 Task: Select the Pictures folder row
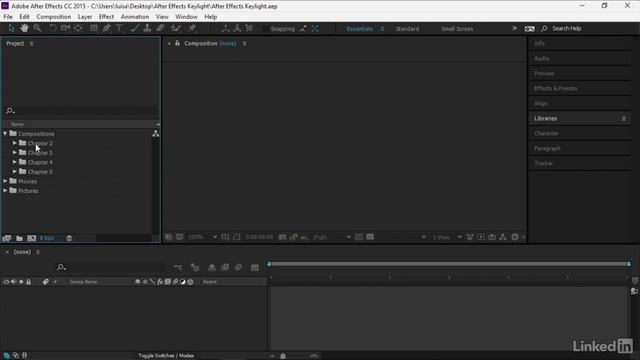[x=77, y=191]
